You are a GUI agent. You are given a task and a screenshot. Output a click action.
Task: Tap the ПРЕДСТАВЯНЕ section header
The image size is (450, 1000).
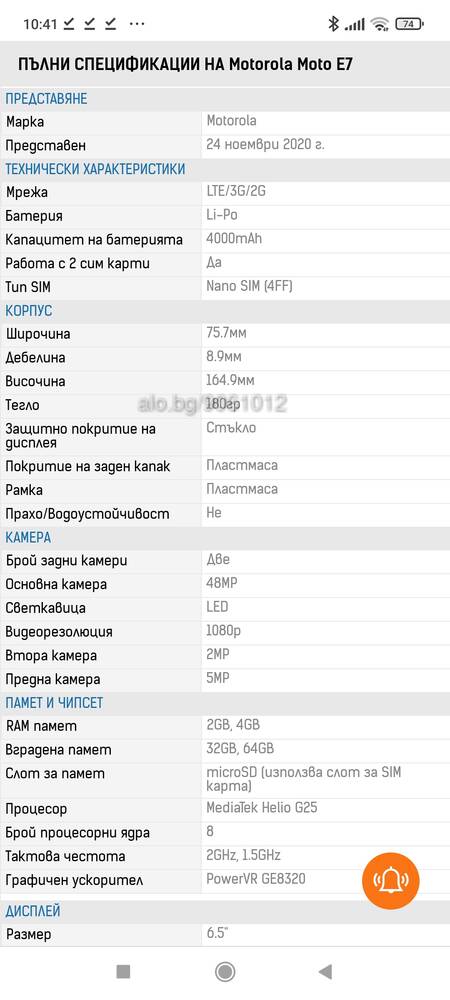[47, 99]
